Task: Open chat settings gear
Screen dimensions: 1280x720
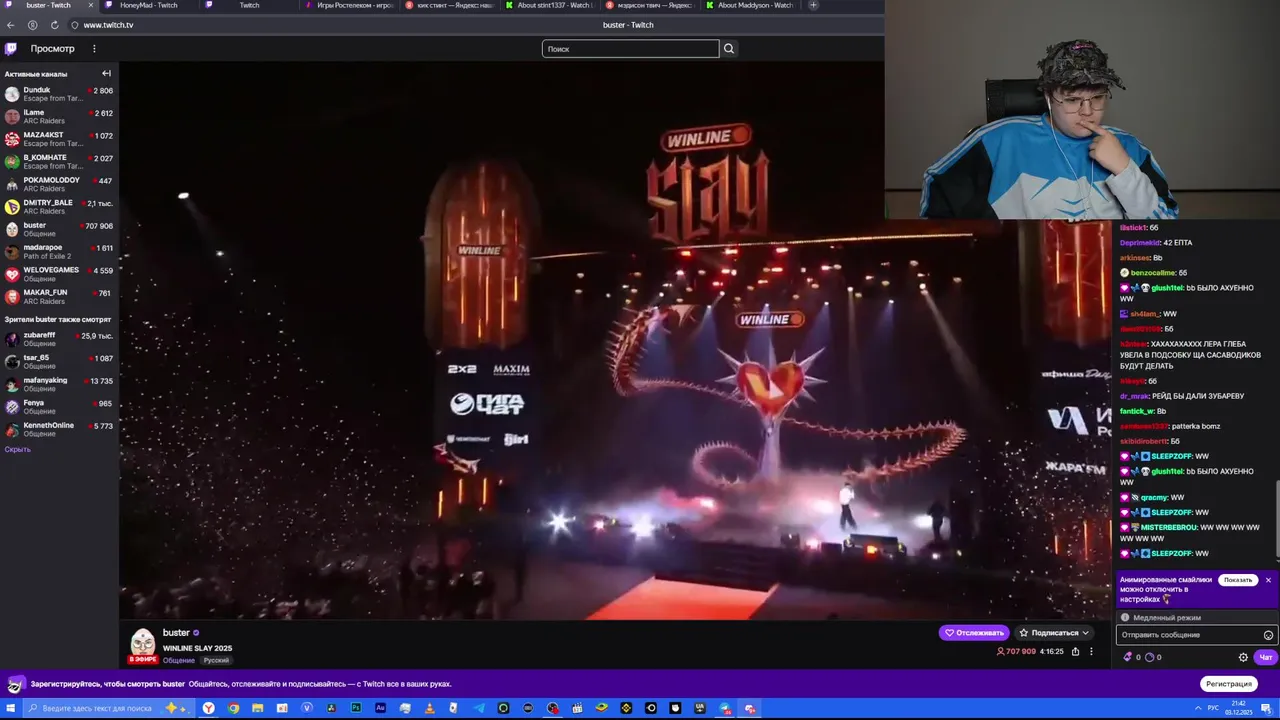Action: [1243, 657]
